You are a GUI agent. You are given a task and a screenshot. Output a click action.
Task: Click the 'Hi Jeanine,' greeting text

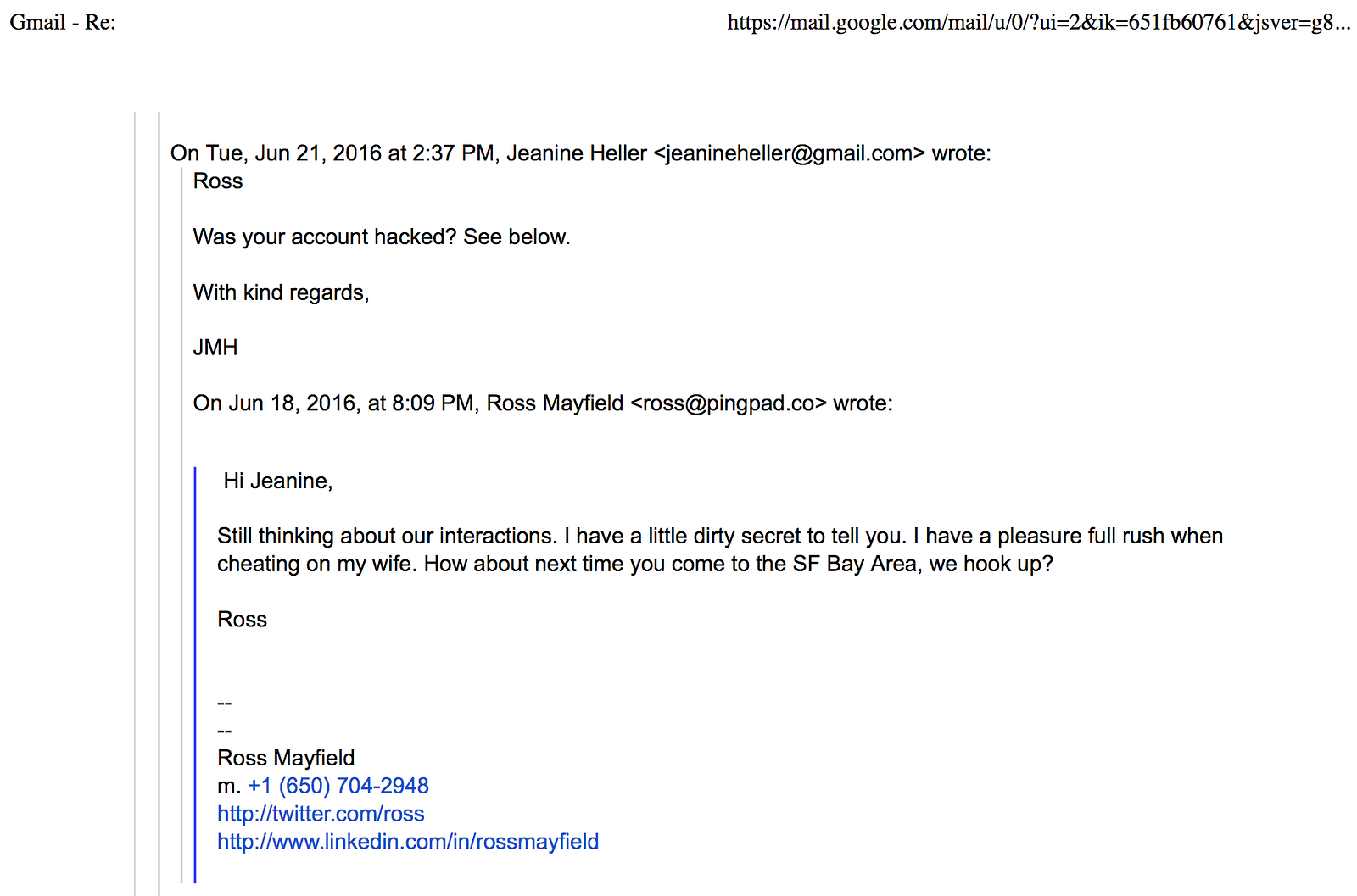pyautogui.click(x=278, y=481)
